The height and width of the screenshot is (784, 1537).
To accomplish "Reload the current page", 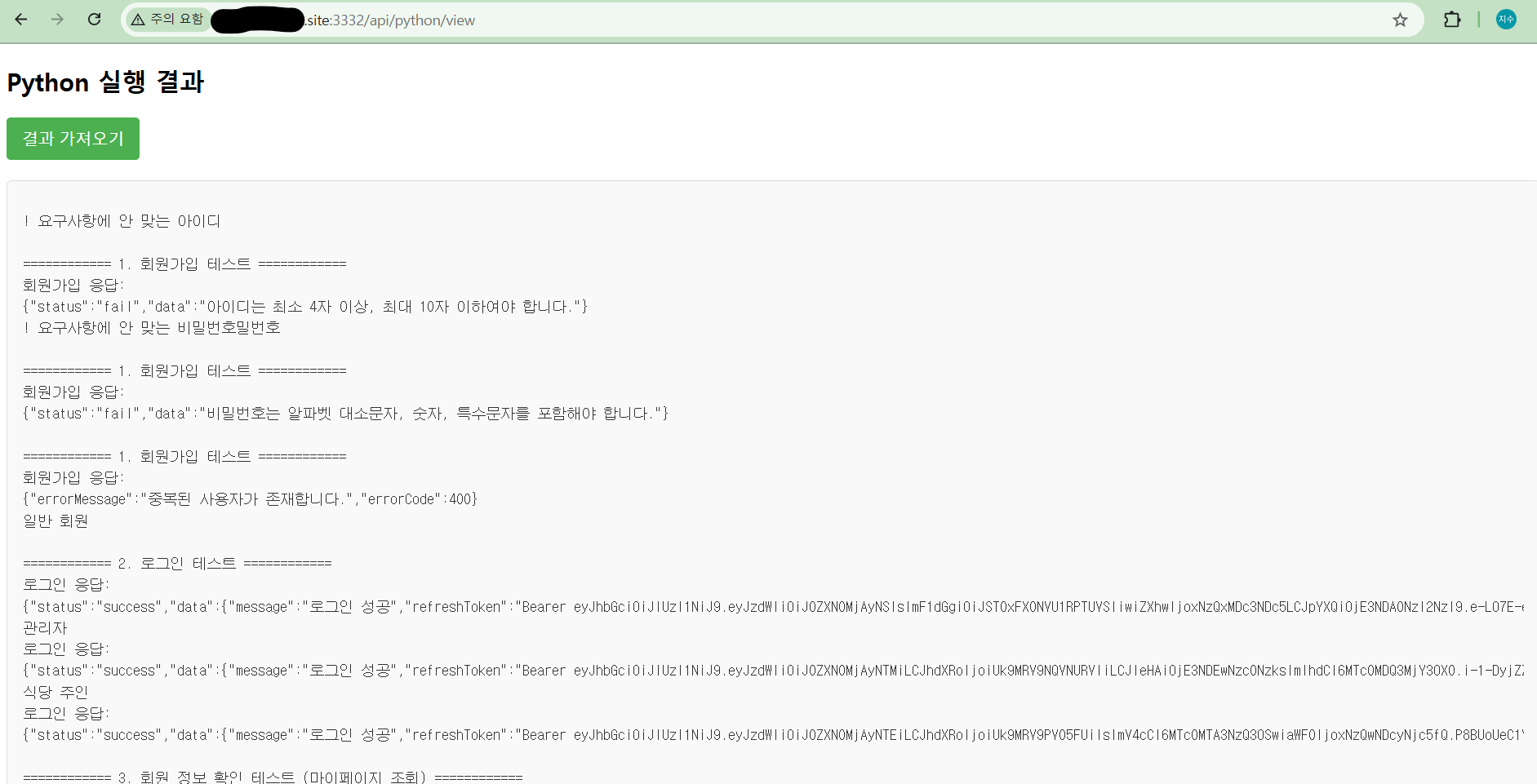I will tap(95, 20).
